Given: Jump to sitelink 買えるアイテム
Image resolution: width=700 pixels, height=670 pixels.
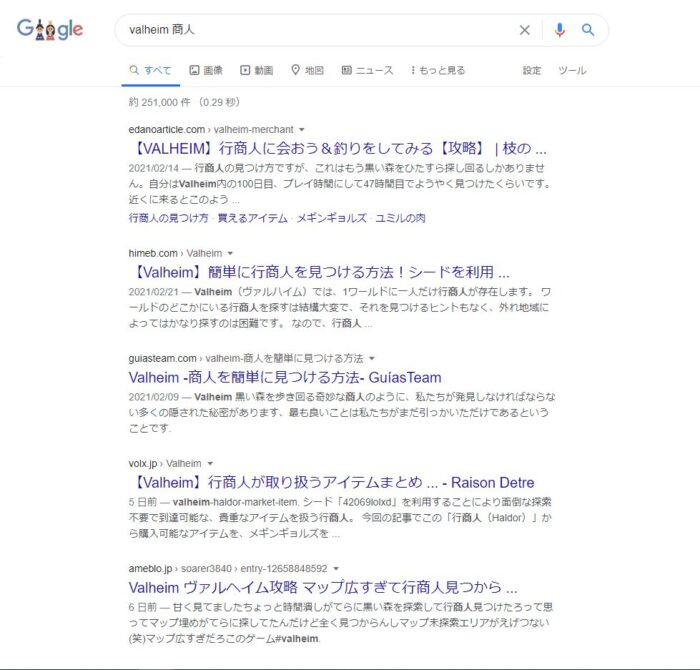Looking at the screenshot, I should coord(253,218).
